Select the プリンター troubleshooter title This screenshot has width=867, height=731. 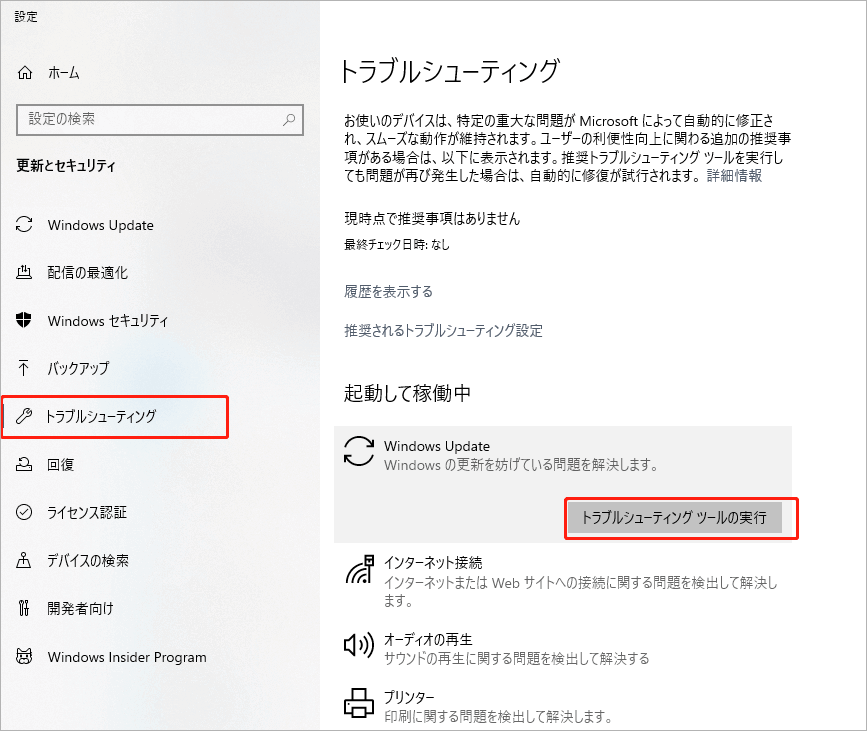[409, 697]
